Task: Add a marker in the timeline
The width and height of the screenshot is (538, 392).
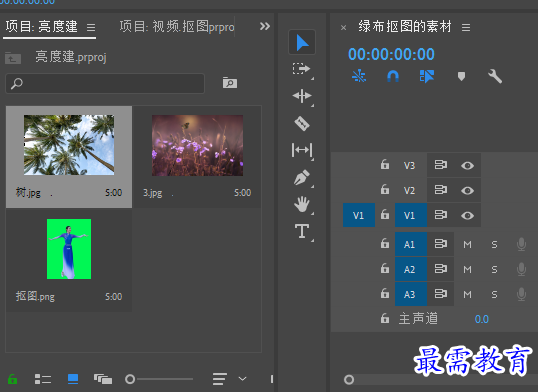Action: pos(461,76)
